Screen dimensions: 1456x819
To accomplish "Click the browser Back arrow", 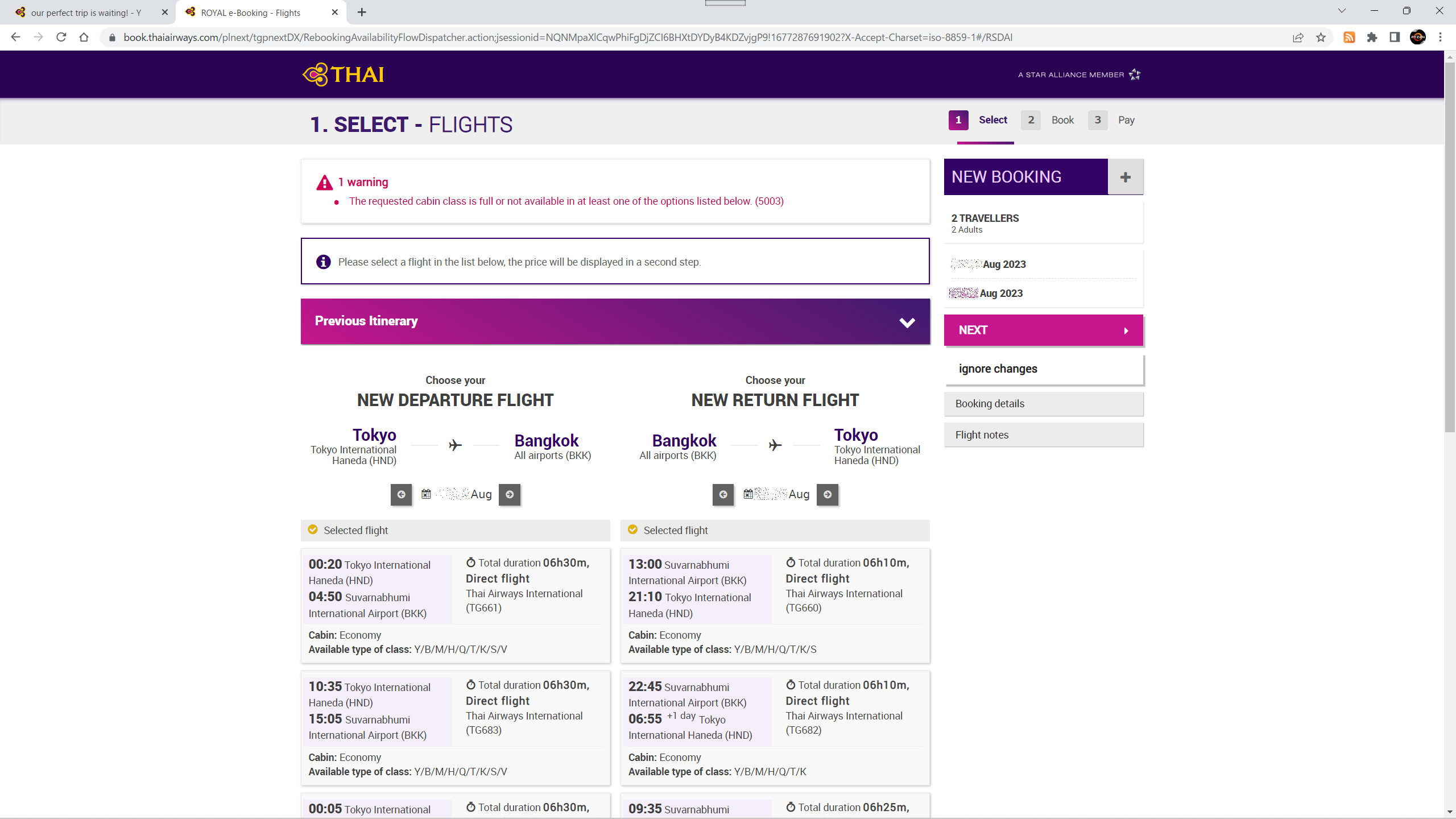I will coord(15,37).
